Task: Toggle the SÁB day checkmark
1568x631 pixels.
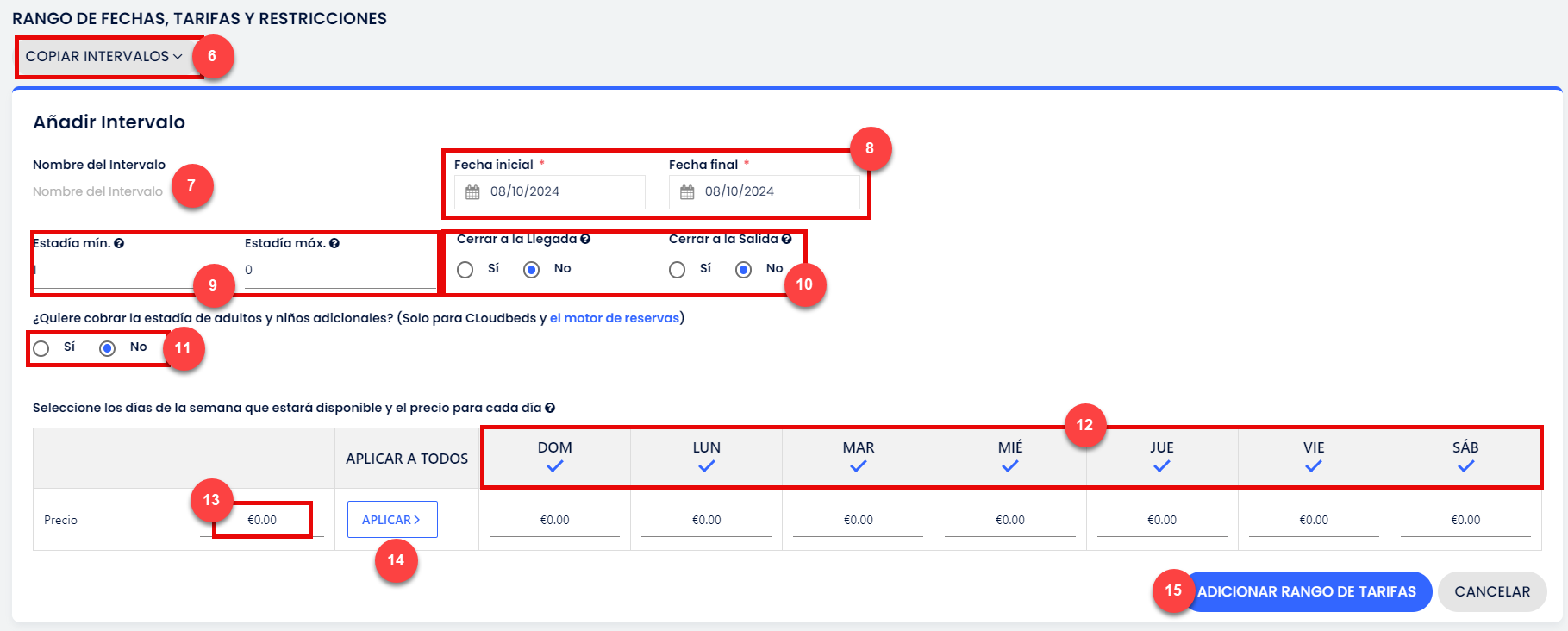Action: tap(1465, 466)
